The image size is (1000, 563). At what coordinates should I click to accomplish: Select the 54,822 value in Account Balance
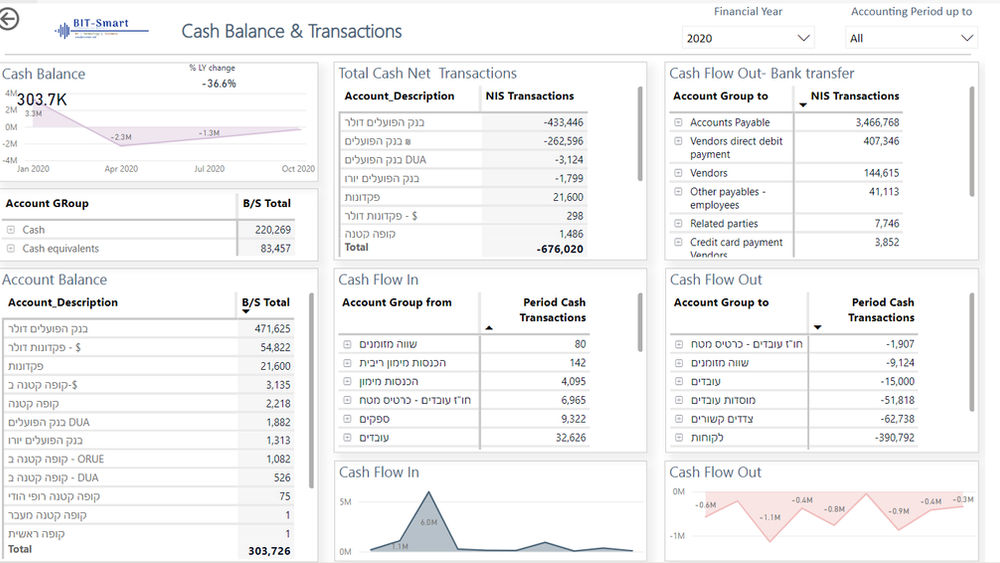click(x=276, y=347)
